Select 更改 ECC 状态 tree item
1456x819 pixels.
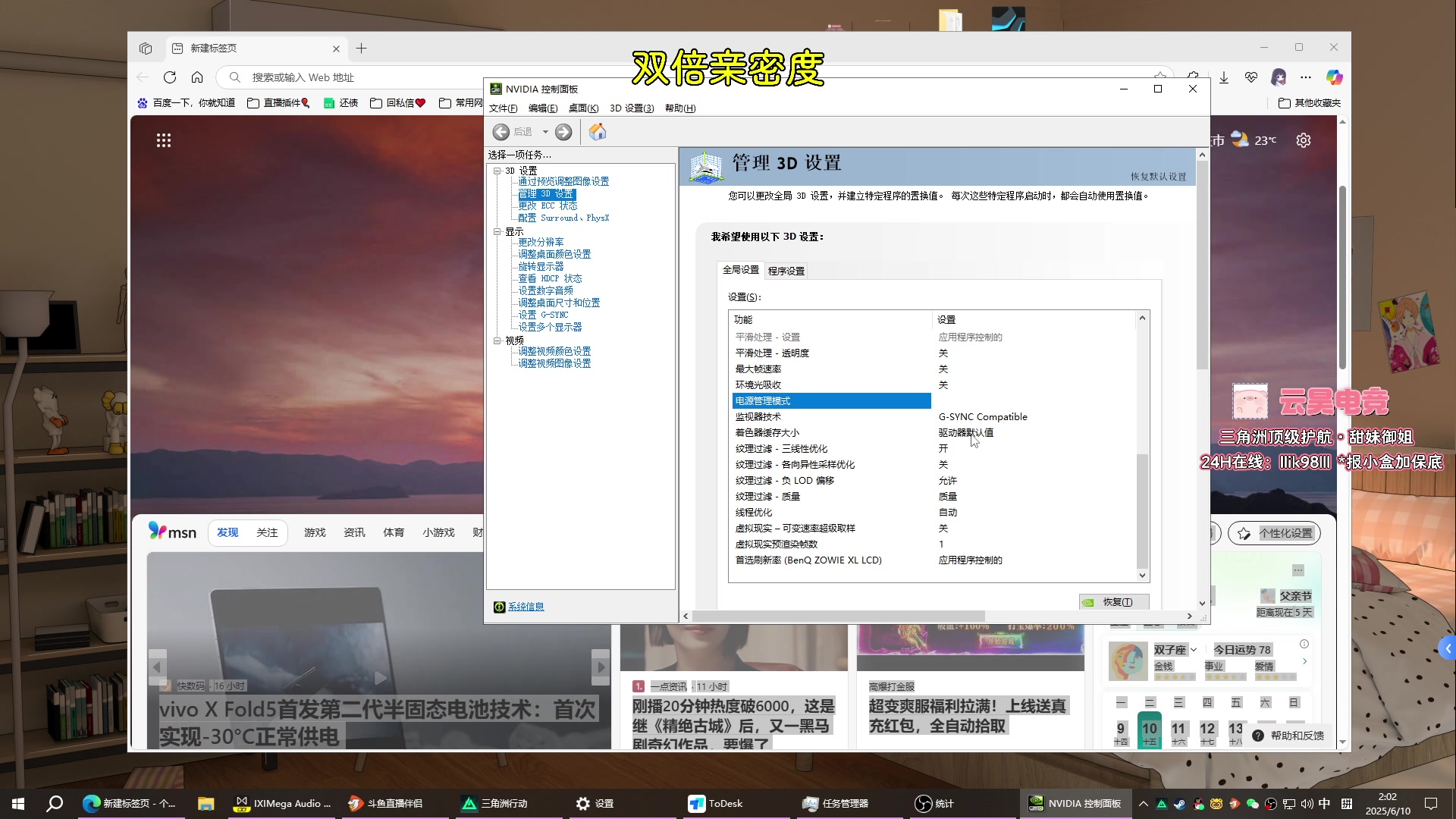[x=548, y=206]
